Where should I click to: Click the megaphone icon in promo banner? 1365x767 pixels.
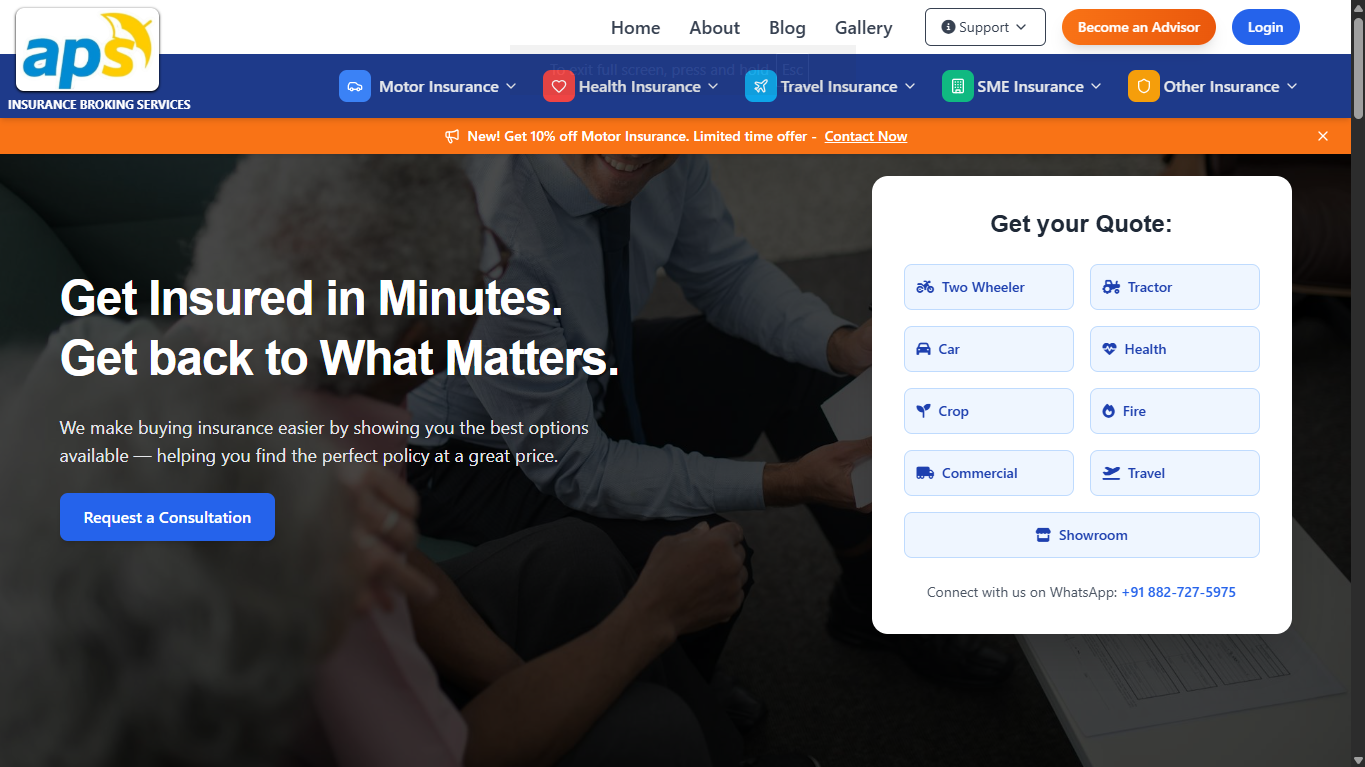coord(452,136)
